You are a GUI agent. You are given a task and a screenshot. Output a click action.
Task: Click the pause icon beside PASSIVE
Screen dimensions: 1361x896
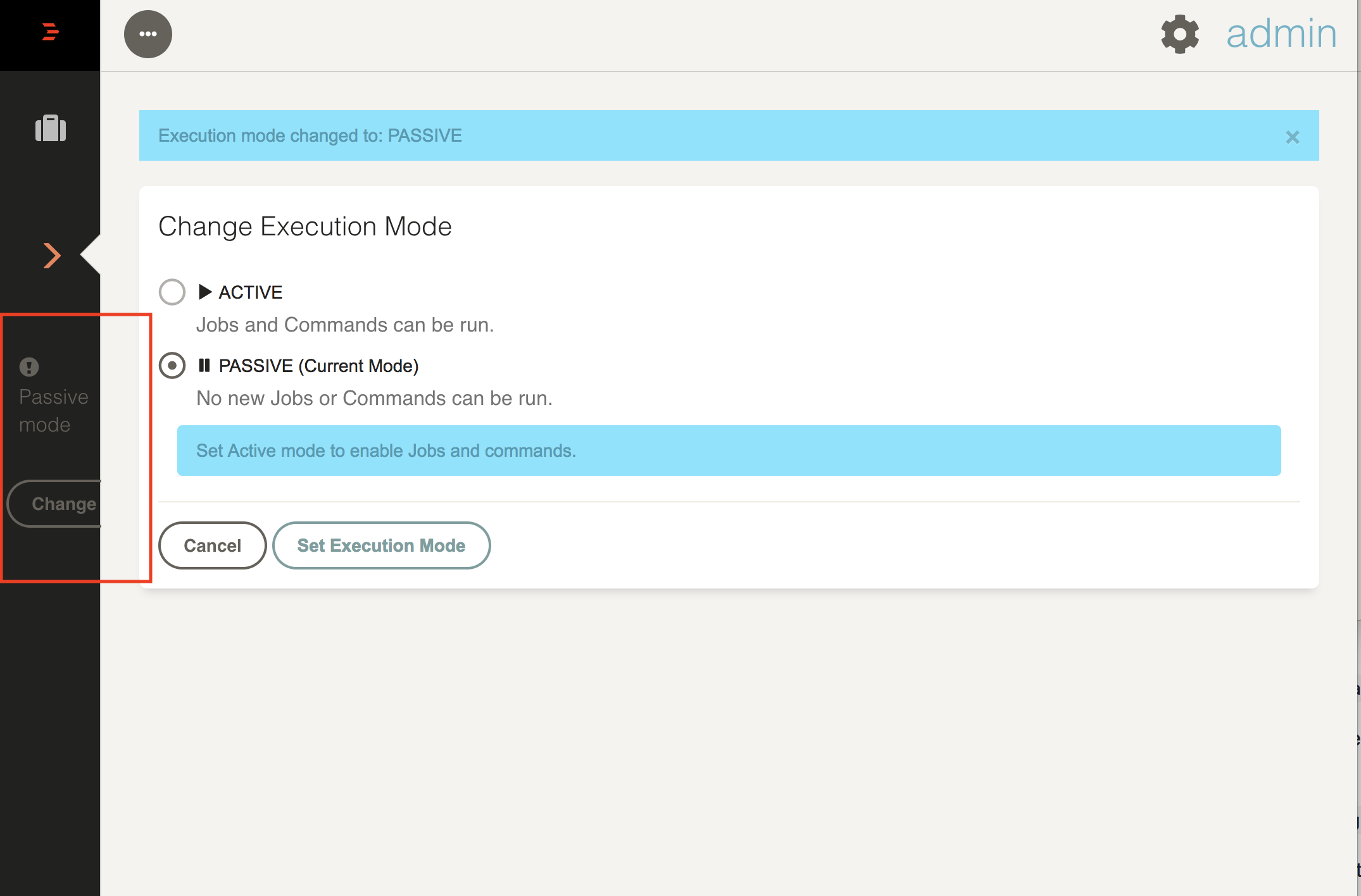pyautogui.click(x=204, y=365)
